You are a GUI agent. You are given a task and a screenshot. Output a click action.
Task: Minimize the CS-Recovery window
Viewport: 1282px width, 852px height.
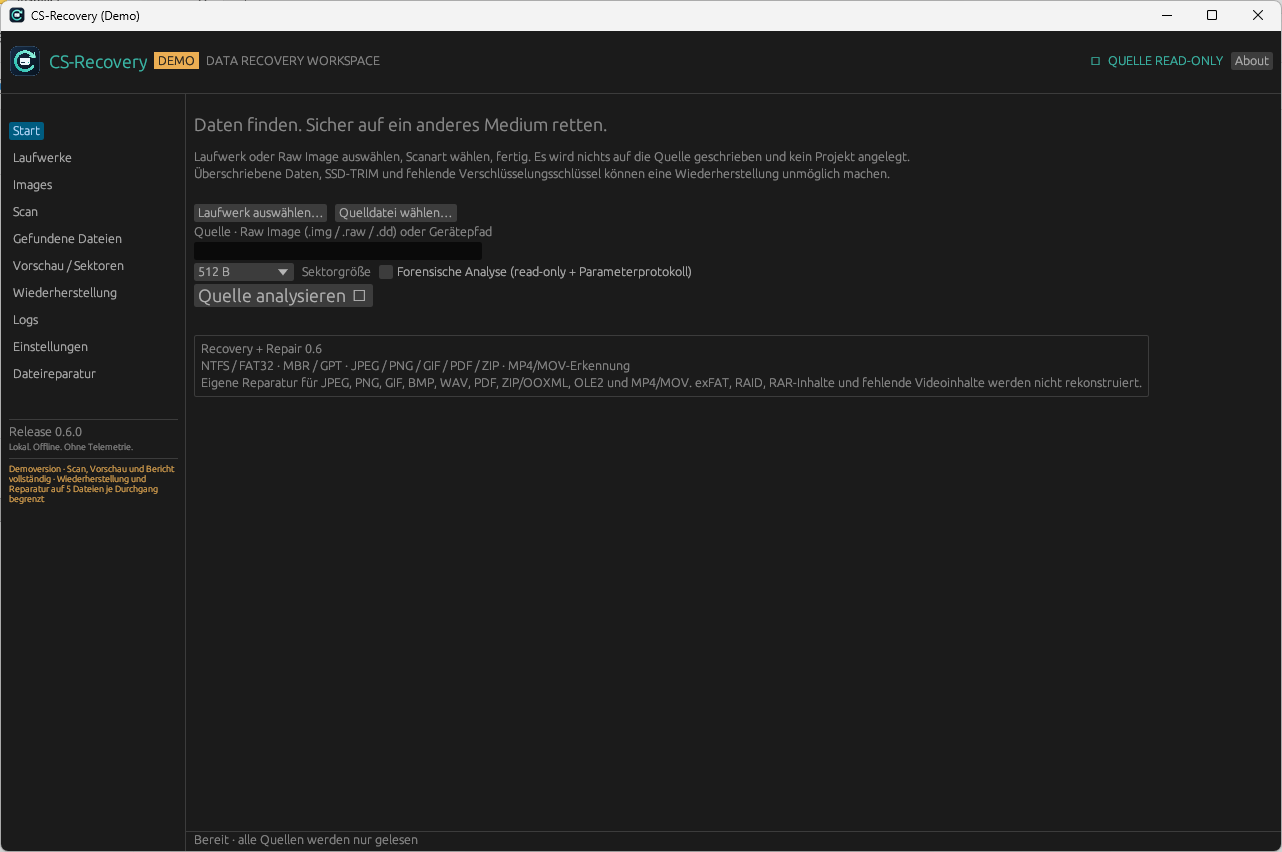coord(1166,15)
